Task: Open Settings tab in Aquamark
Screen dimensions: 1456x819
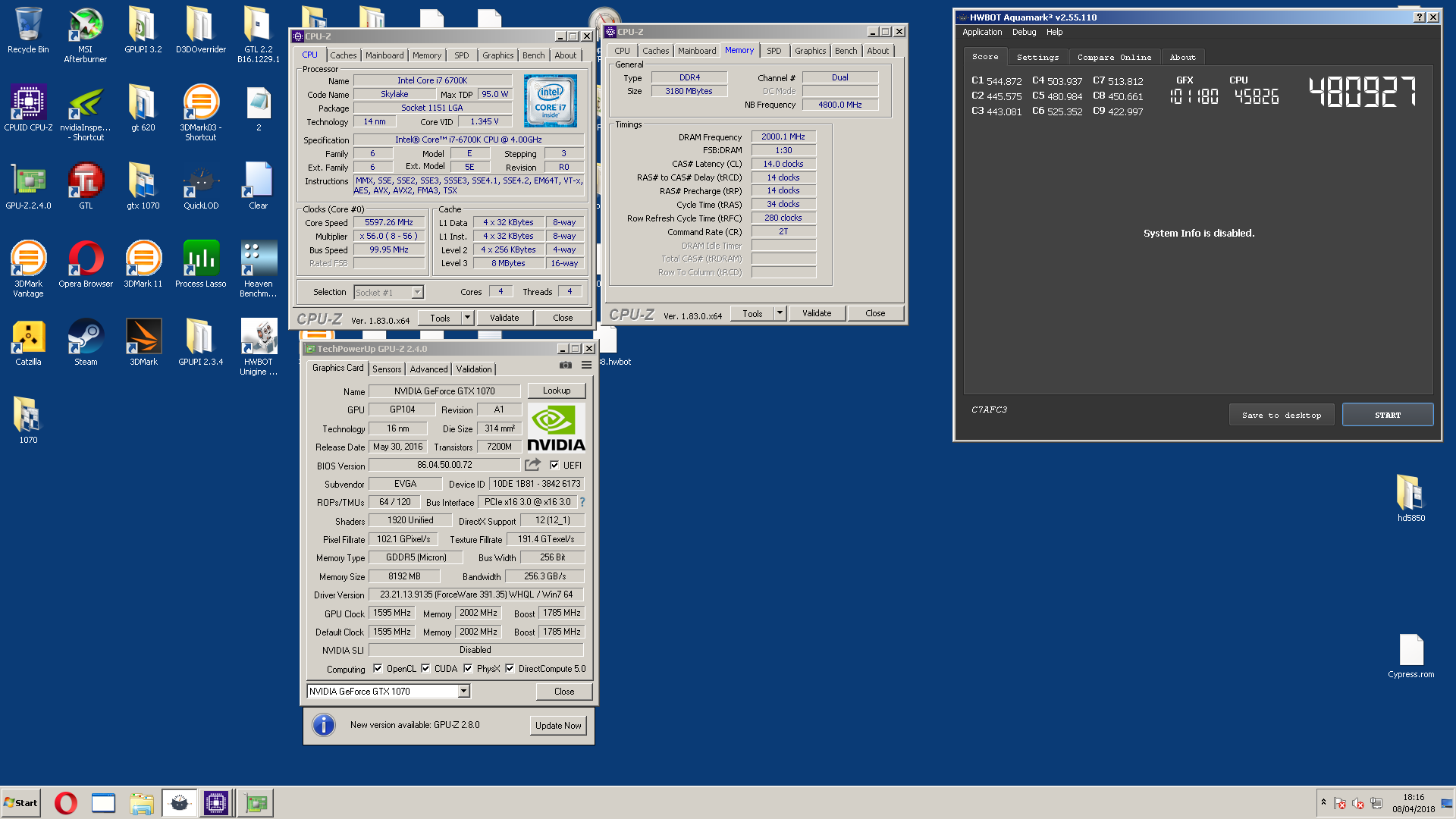Action: [1037, 58]
